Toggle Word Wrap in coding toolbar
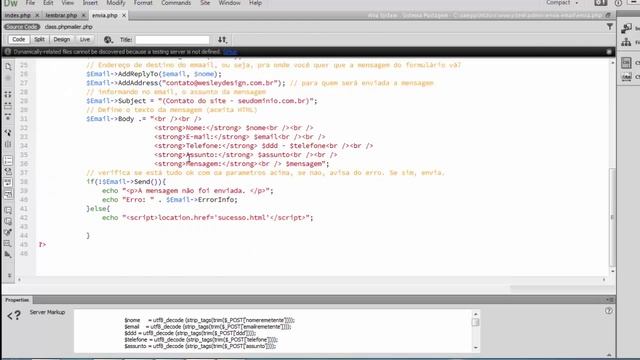The image size is (640, 360). coord(8,182)
